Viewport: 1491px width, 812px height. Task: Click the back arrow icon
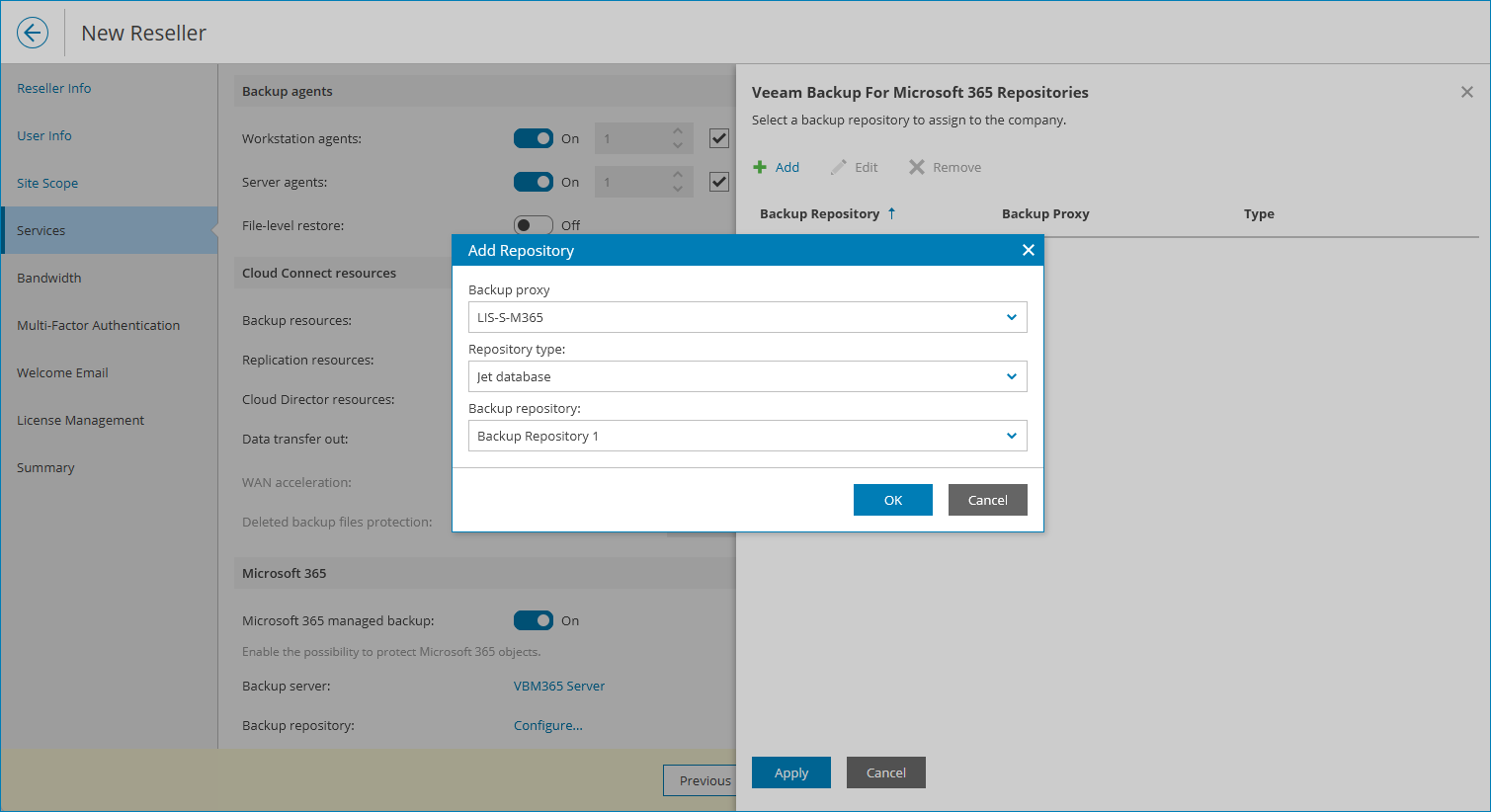click(x=33, y=33)
